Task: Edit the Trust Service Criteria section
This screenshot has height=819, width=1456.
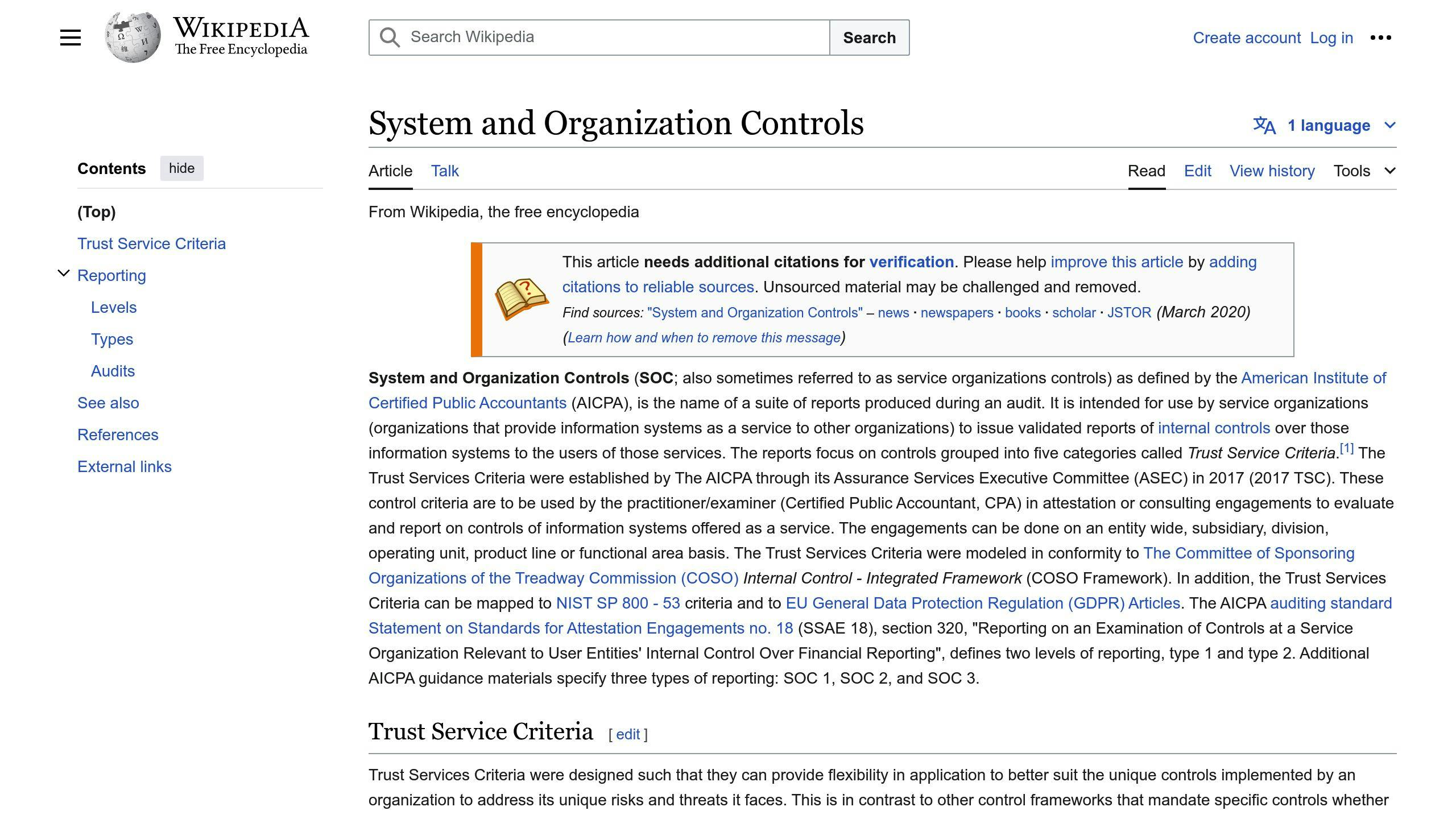Action: pyautogui.click(x=627, y=734)
